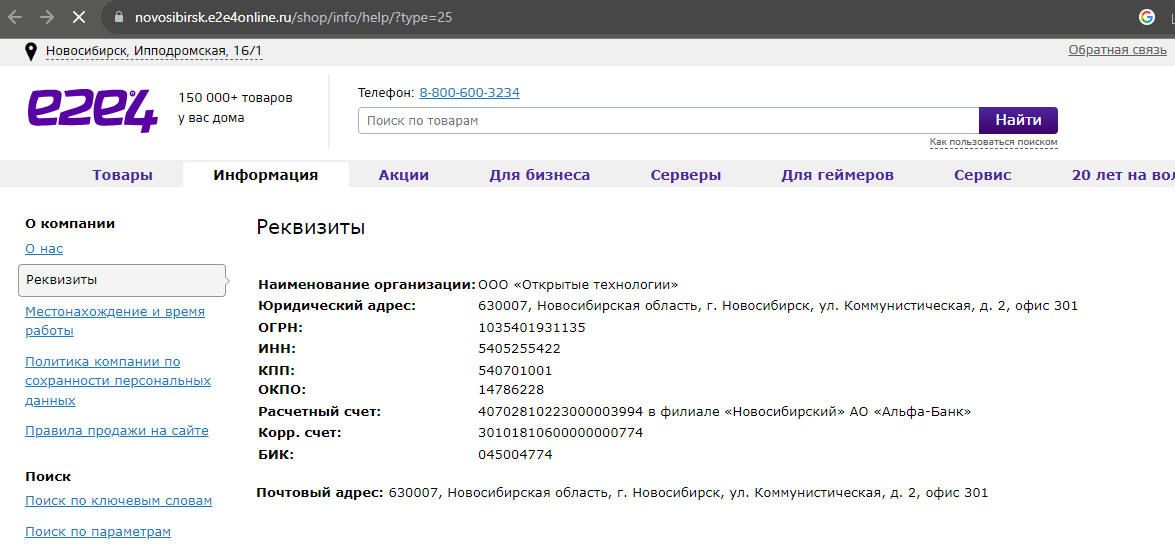Screen dimensions: 1175x556
Task: Open the Акции tab
Action: pyautogui.click(x=403, y=175)
